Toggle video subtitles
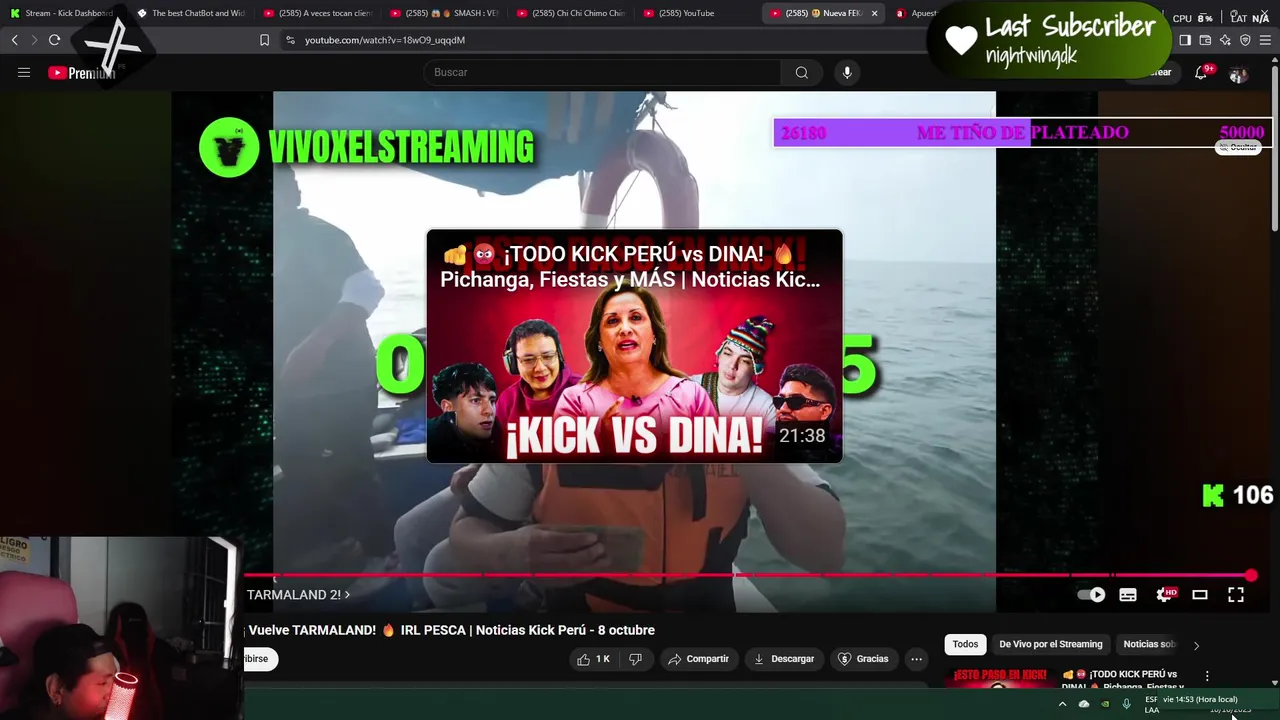1280x720 pixels. [x=1128, y=595]
